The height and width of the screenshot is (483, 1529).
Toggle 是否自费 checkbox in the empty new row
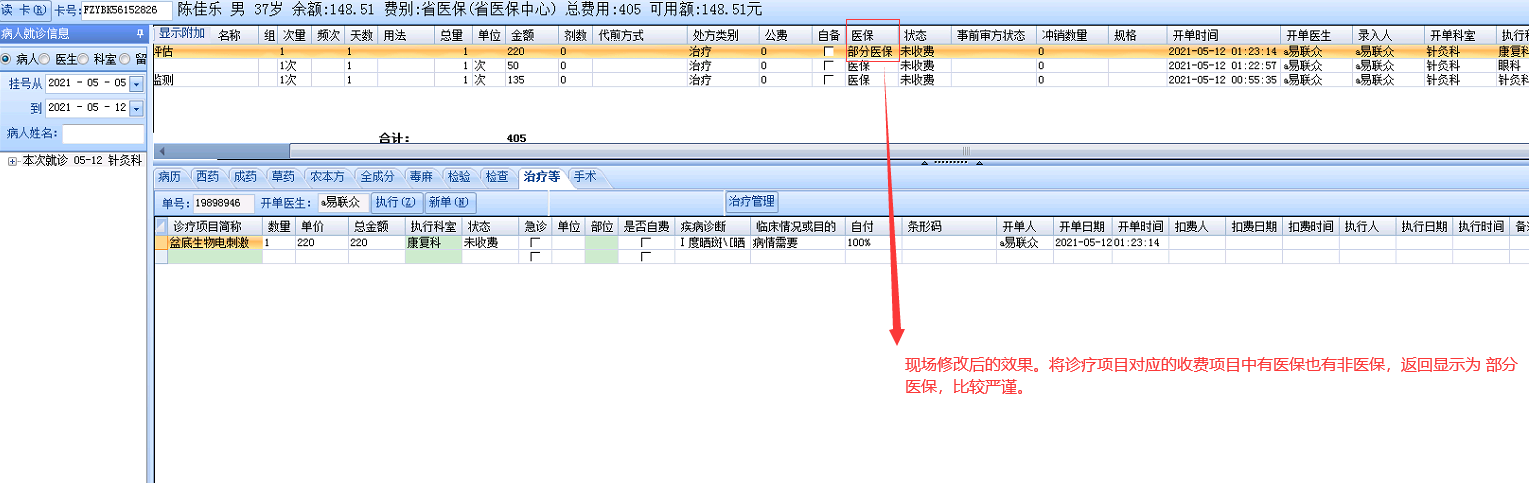coord(646,257)
